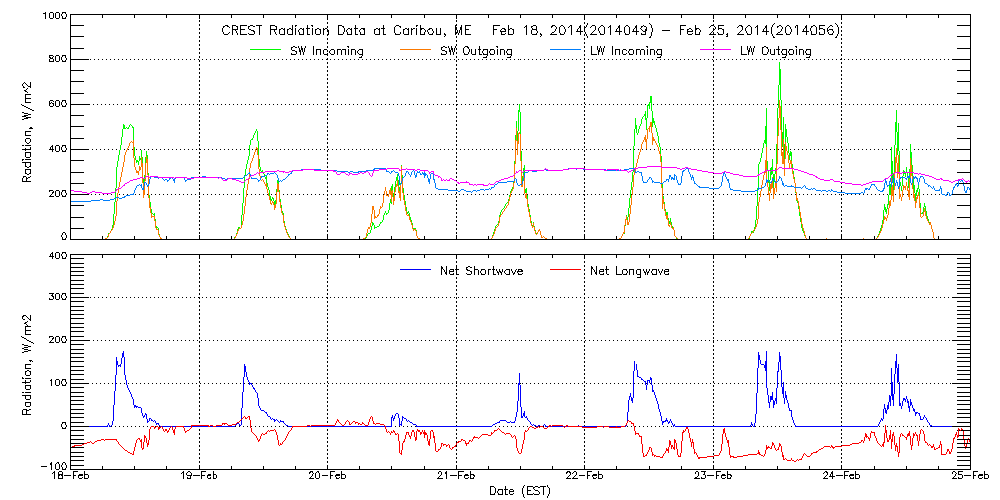
Task: Click the SW Incoming legend label
Action: [x=327, y=51]
